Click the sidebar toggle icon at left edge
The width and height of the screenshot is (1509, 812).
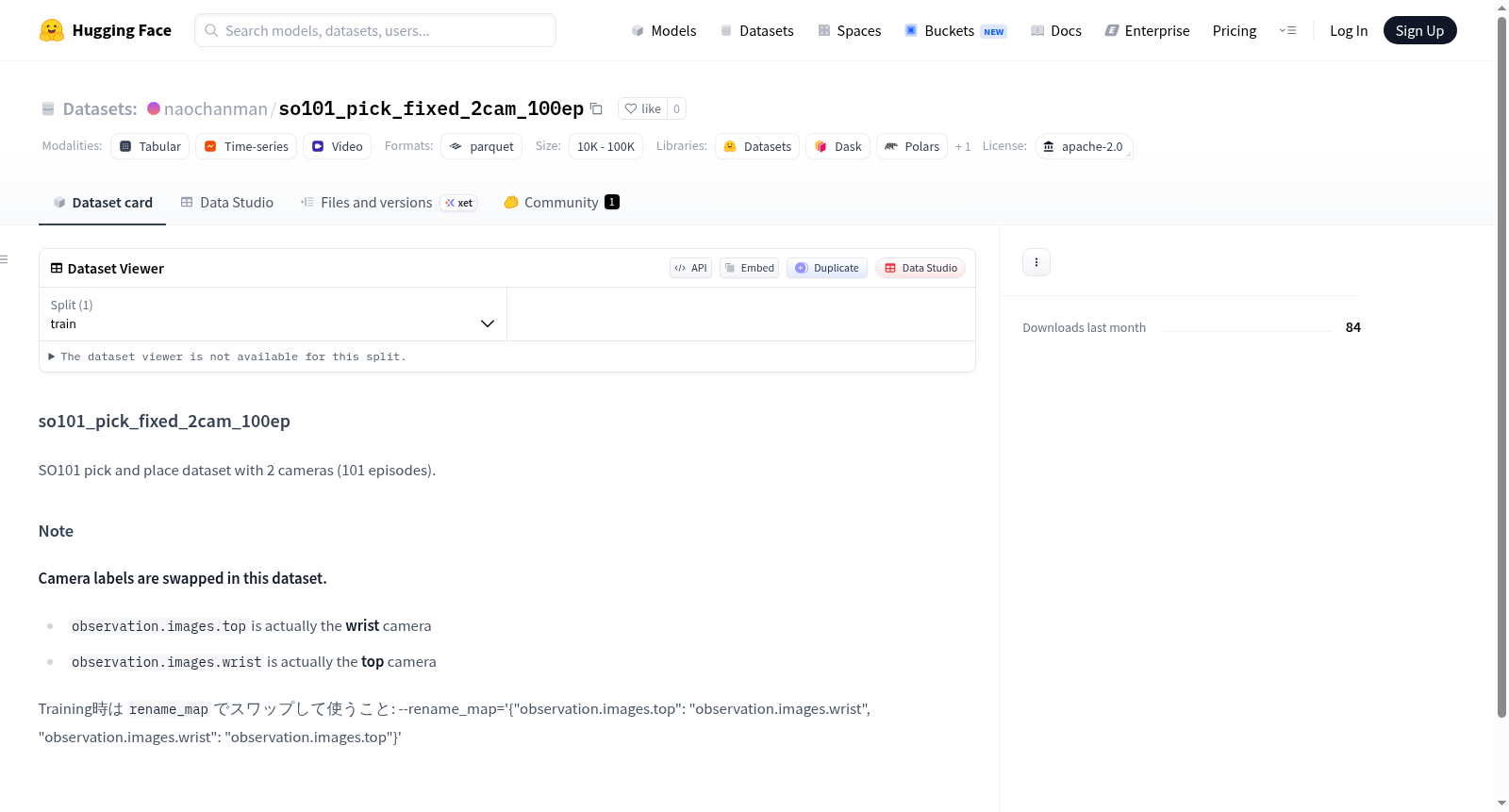tap(5, 259)
